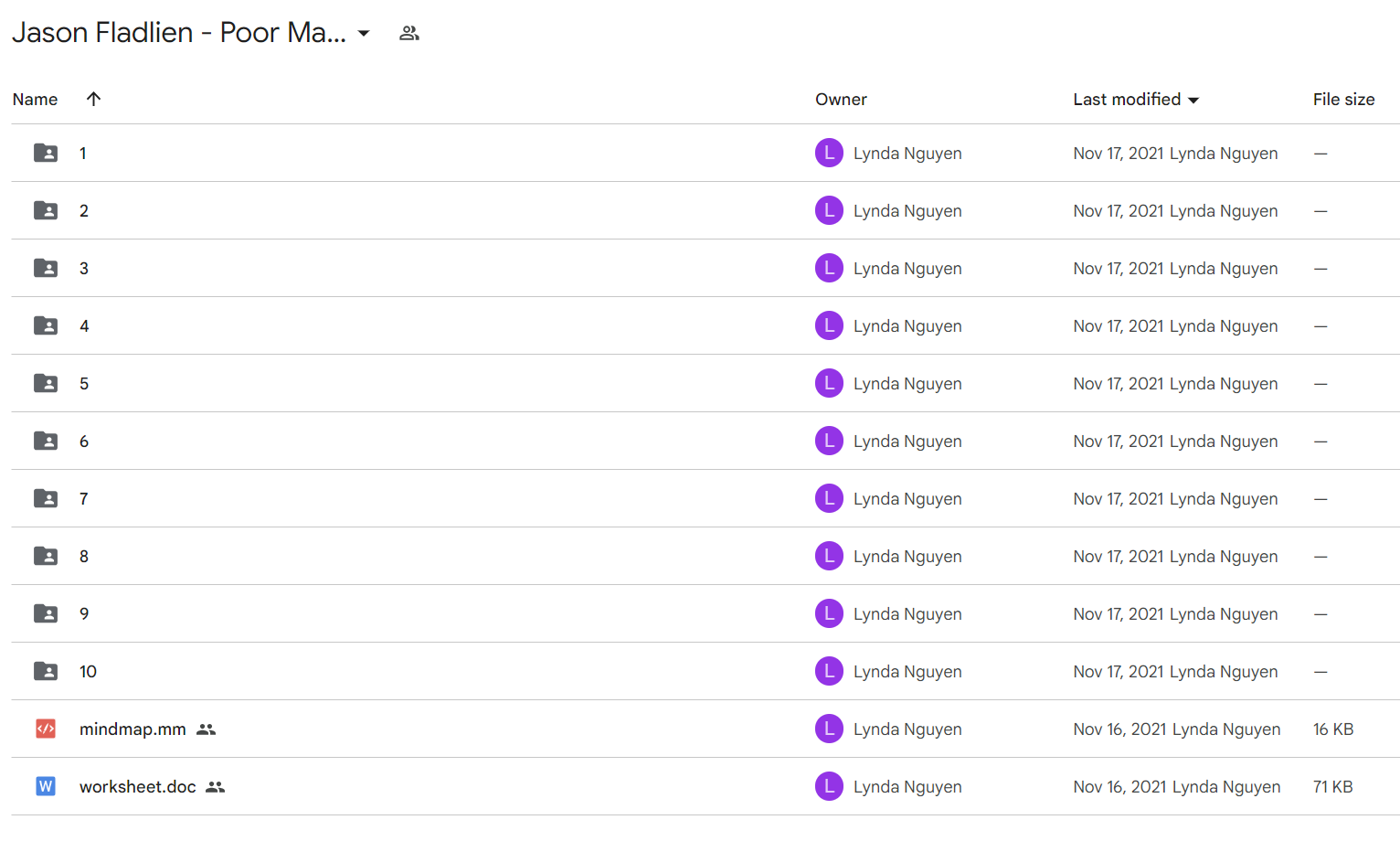Click the 16 KB file size value
The width and height of the screenshot is (1400, 841).
[x=1333, y=729]
